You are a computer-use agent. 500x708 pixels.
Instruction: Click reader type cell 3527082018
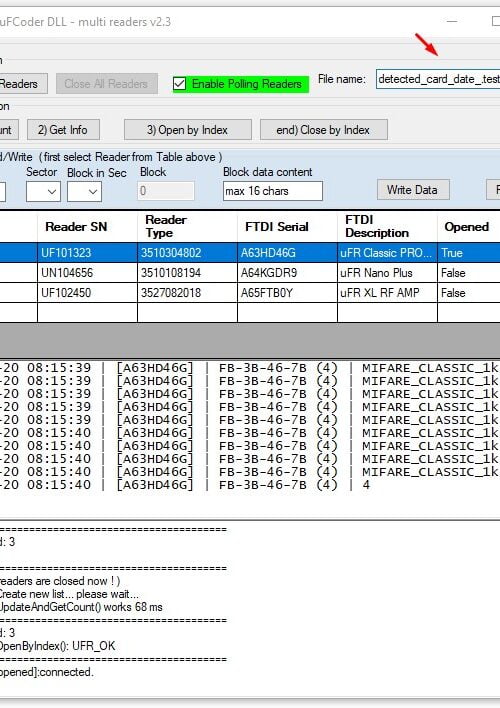tap(187, 293)
